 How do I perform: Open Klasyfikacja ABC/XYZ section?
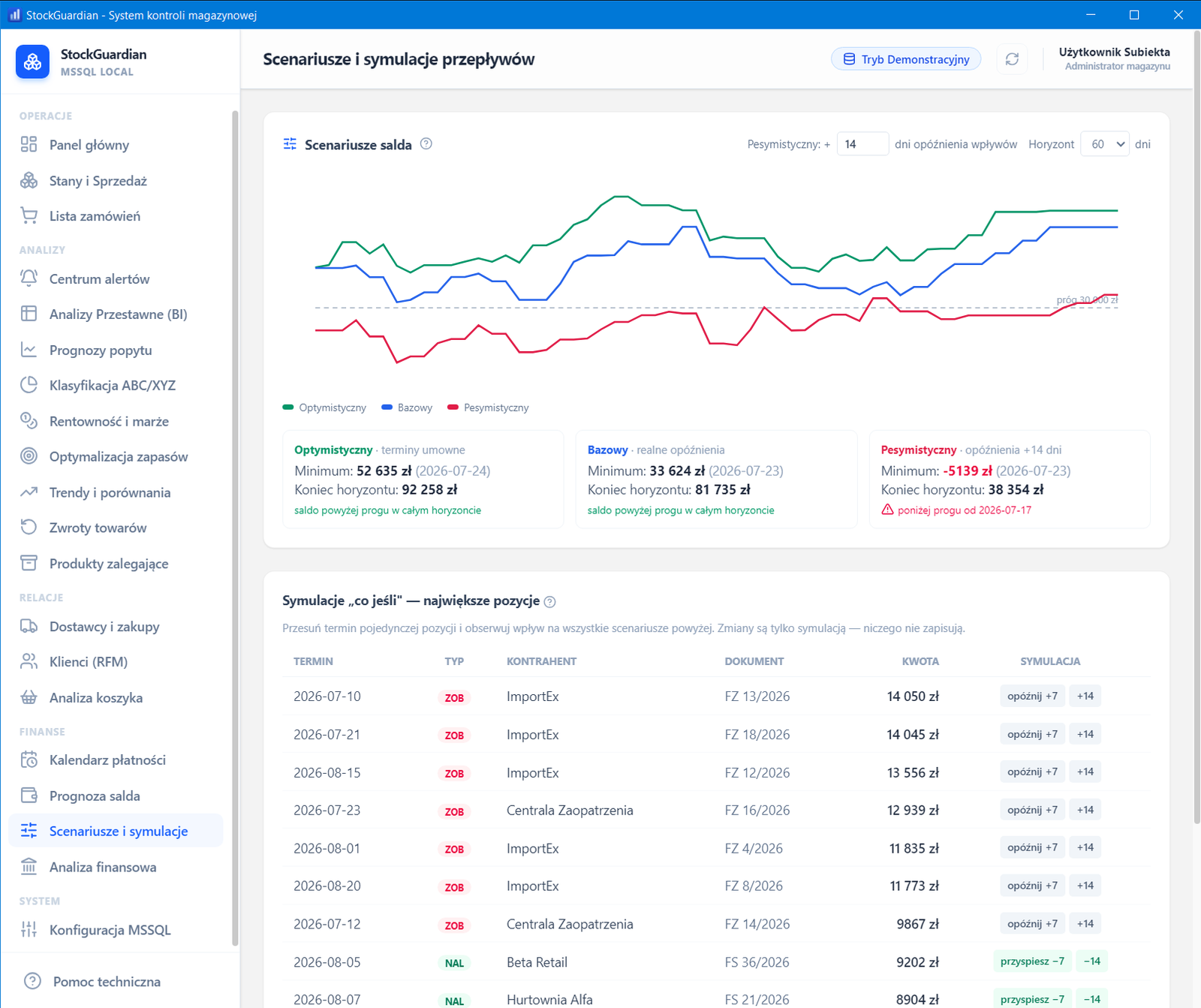116,385
